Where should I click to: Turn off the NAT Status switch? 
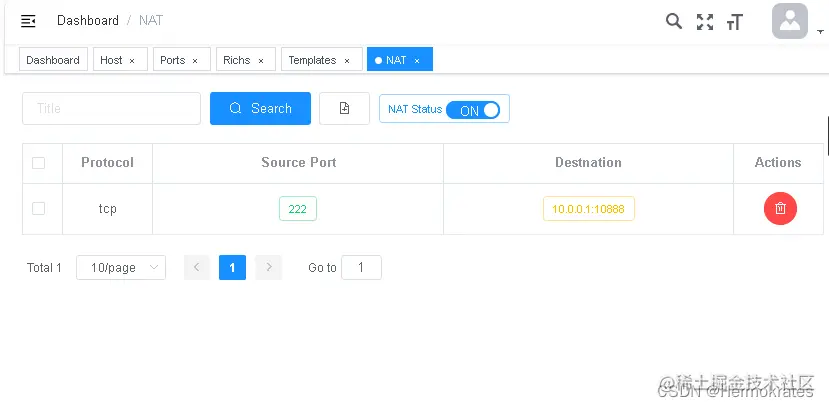coord(473,110)
